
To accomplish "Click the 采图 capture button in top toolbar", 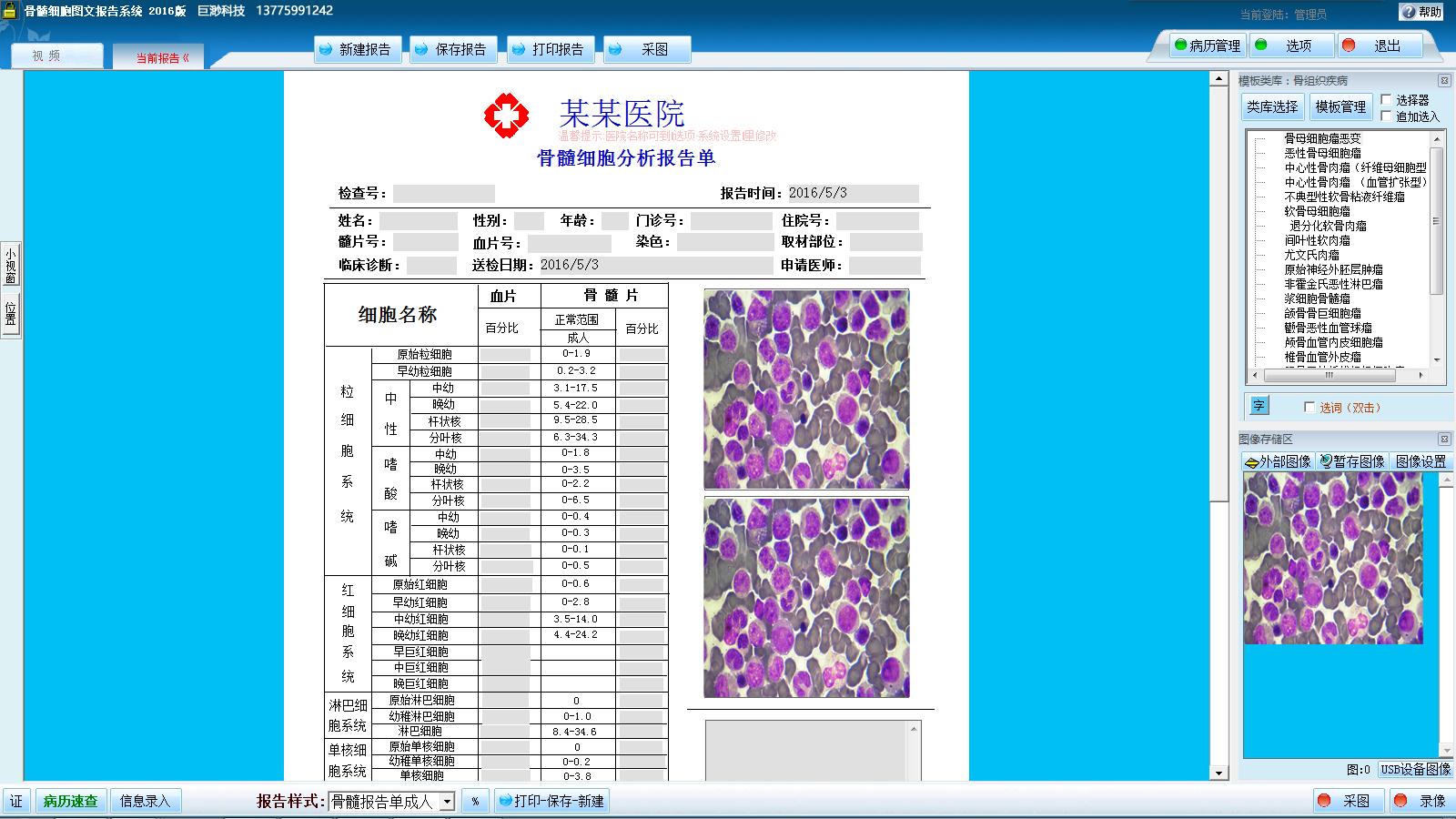I will (647, 49).
